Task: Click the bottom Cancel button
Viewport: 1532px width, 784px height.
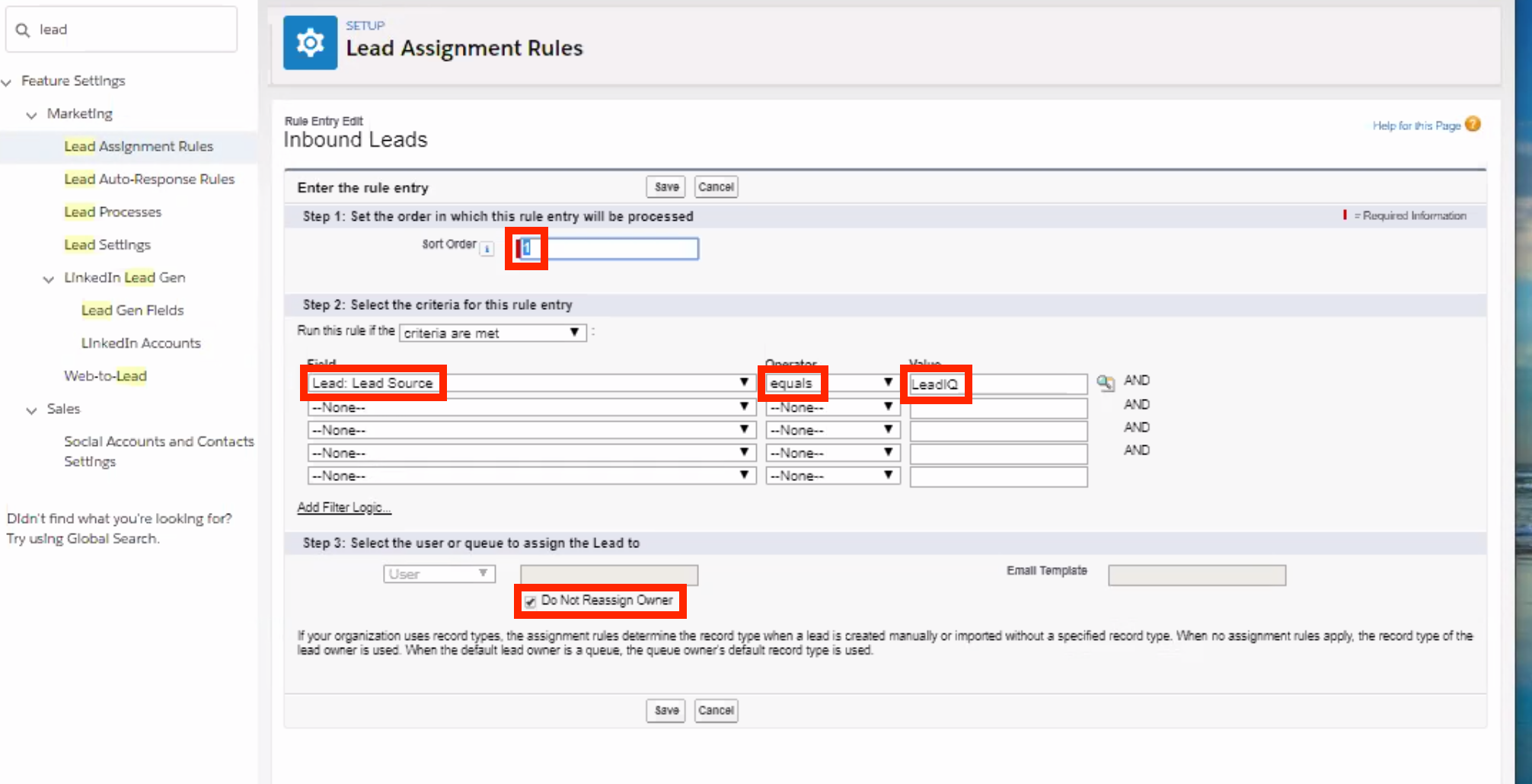Action: 715,710
